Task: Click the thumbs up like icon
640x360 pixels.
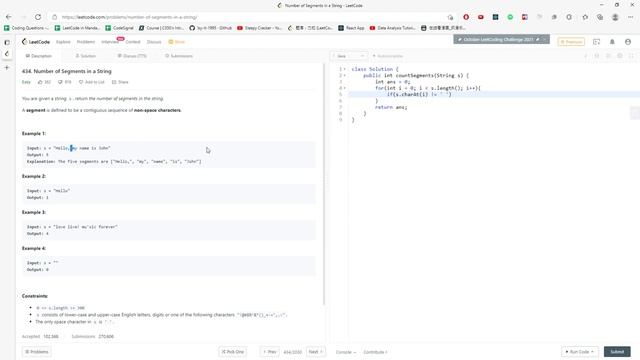Action: (40, 82)
